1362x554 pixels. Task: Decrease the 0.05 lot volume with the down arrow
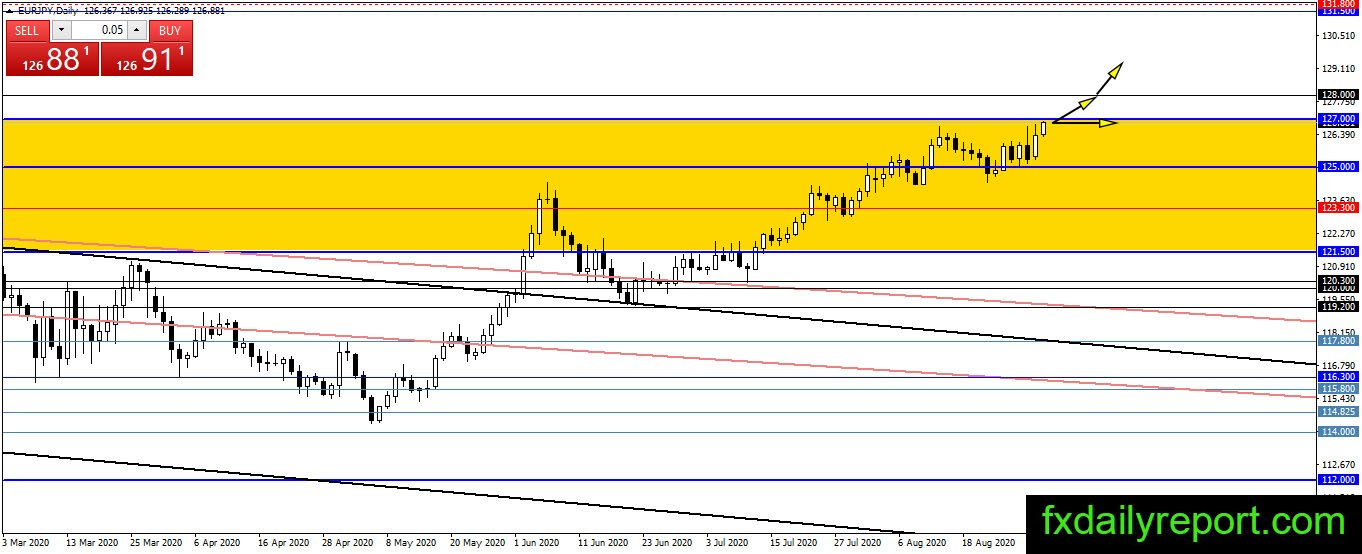pos(60,31)
